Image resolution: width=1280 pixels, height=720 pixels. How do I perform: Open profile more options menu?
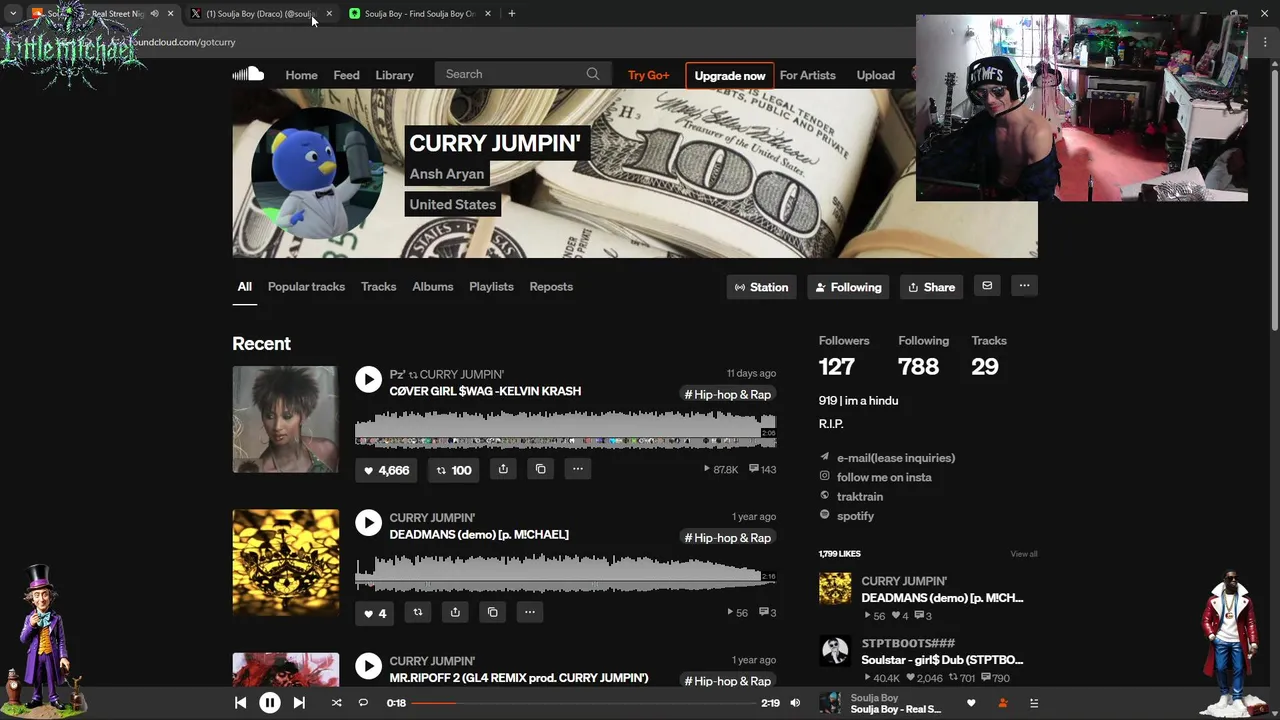tap(1024, 286)
